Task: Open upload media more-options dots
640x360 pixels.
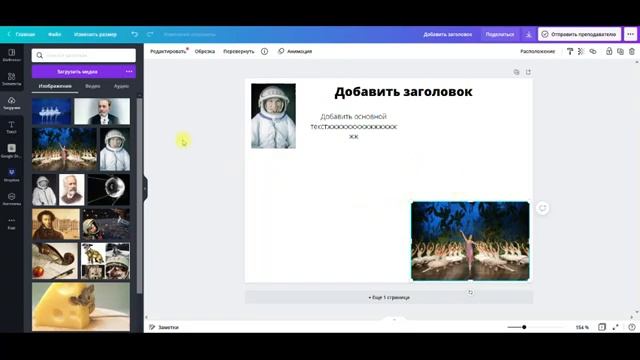Action: (129, 71)
